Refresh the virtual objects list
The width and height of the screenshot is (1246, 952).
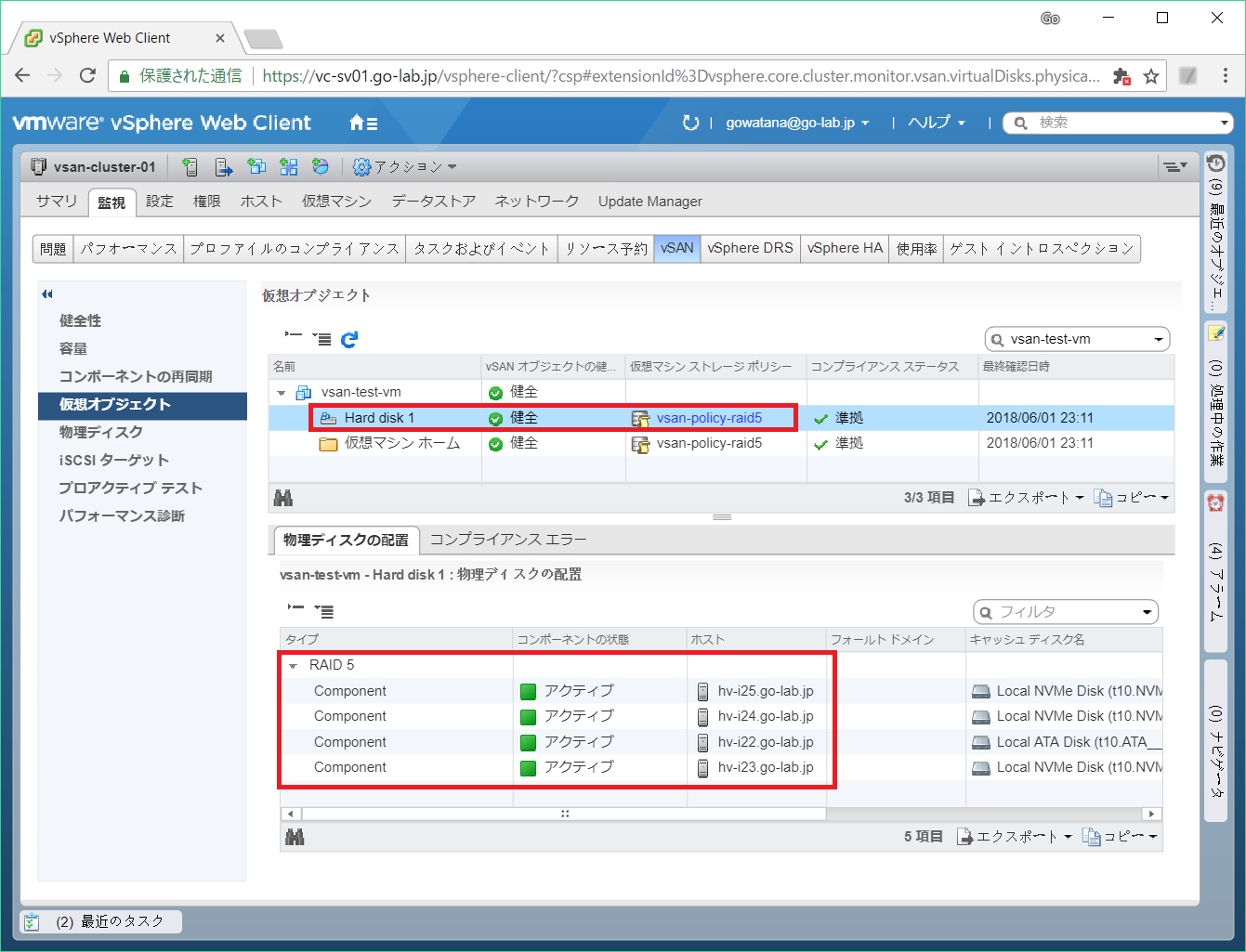(349, 339)
